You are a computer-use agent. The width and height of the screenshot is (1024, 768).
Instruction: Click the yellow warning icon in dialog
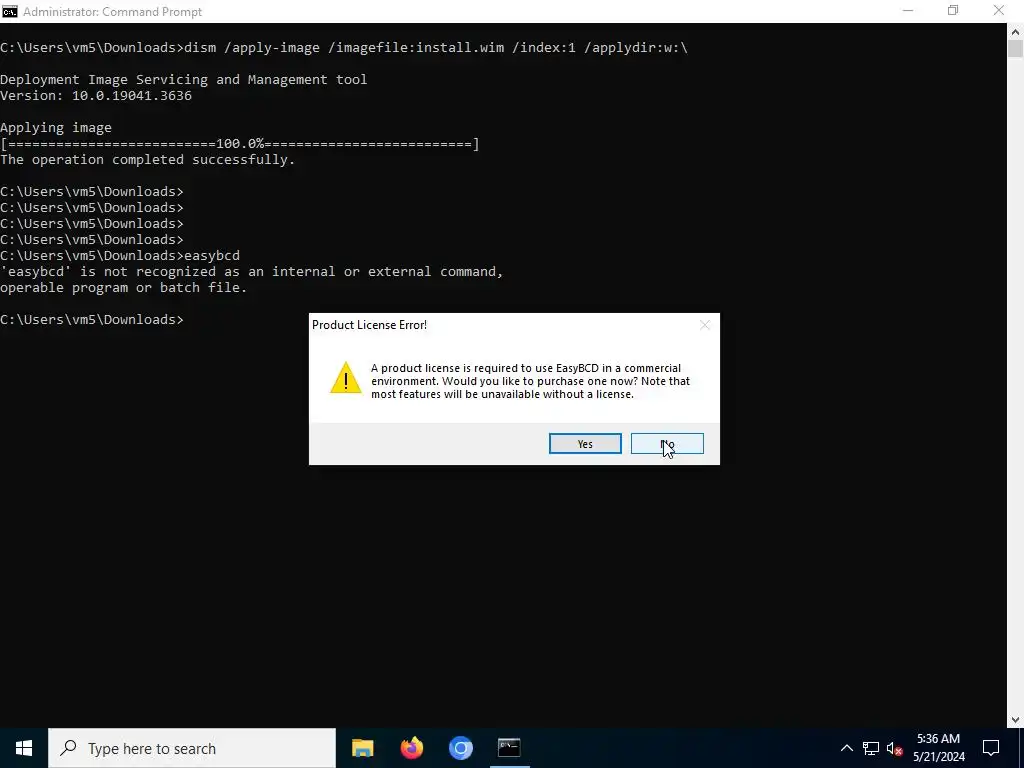(x=345, y=377)
